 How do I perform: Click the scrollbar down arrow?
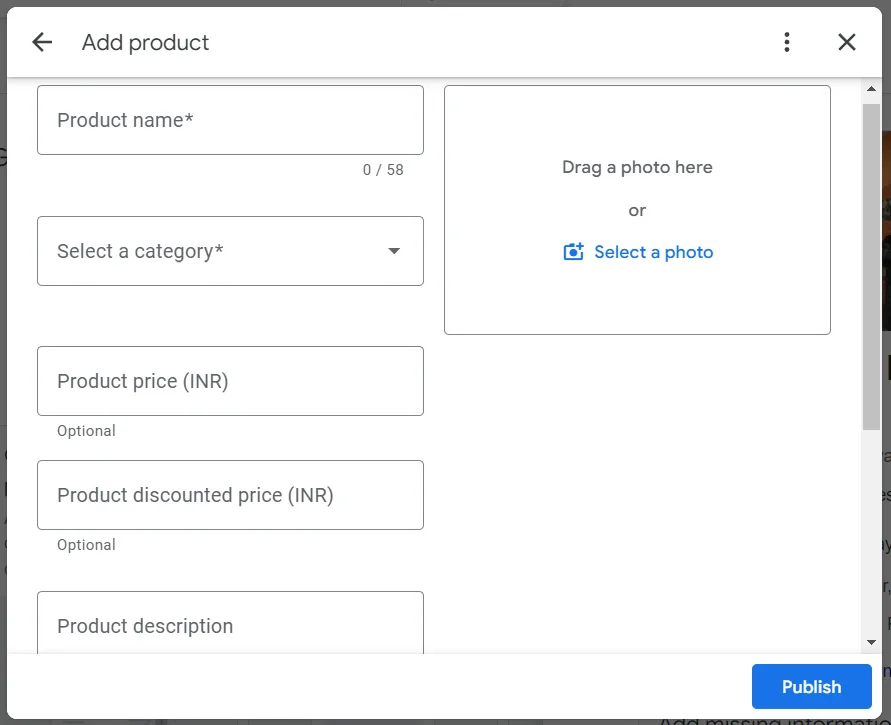[x=871, y=642]
